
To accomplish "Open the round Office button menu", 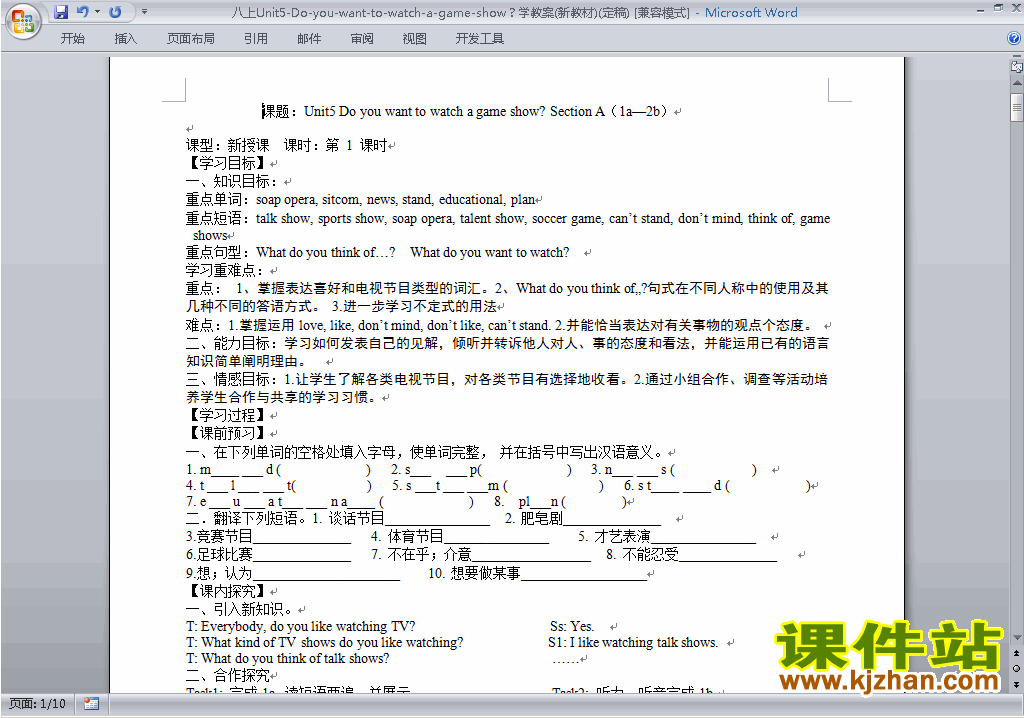I will point(24,21).
